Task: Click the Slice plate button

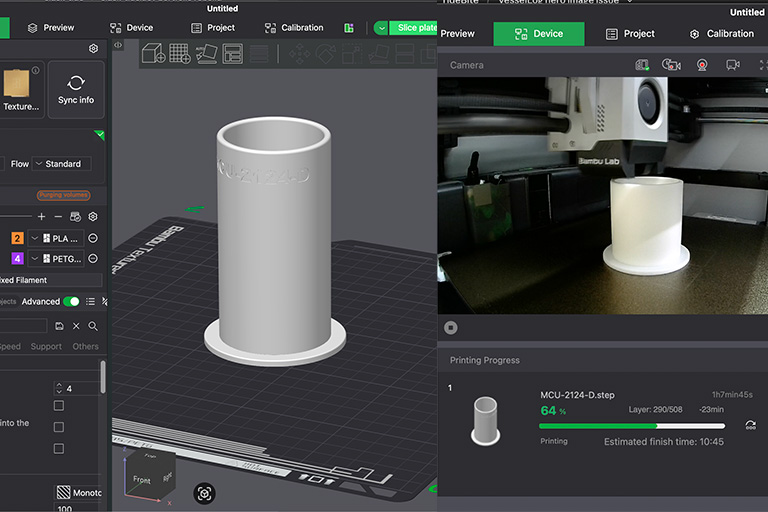Action: coord(414,28)
